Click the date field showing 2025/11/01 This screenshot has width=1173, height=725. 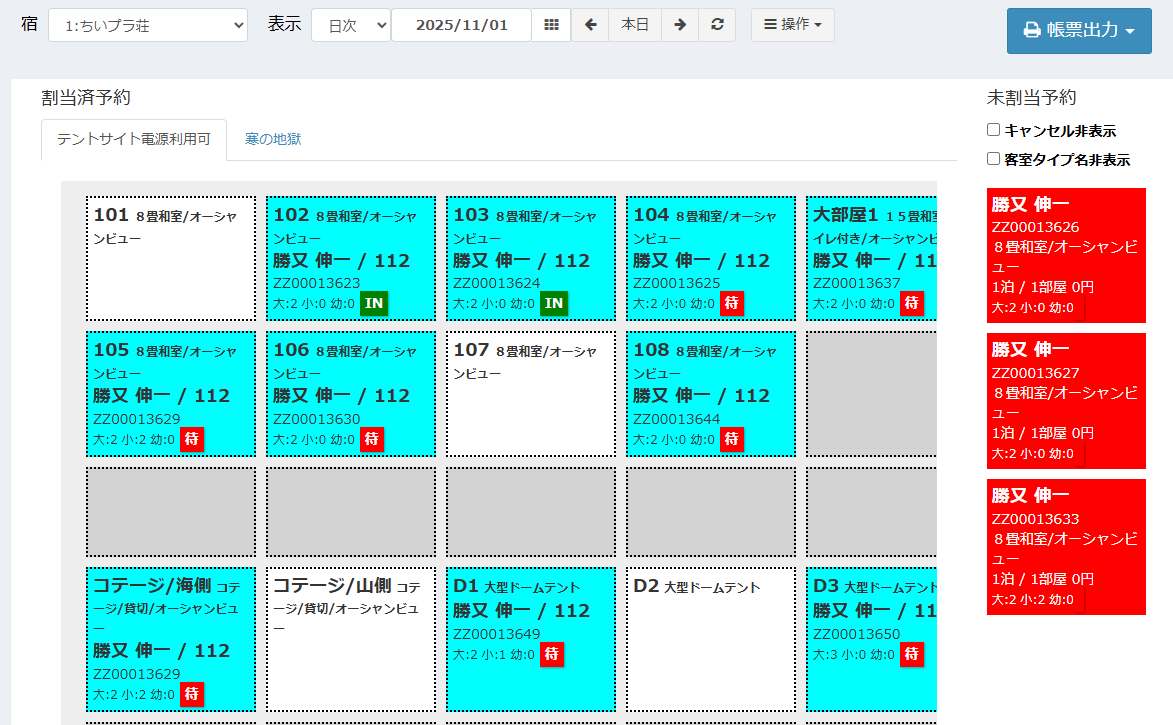[461, 24]
